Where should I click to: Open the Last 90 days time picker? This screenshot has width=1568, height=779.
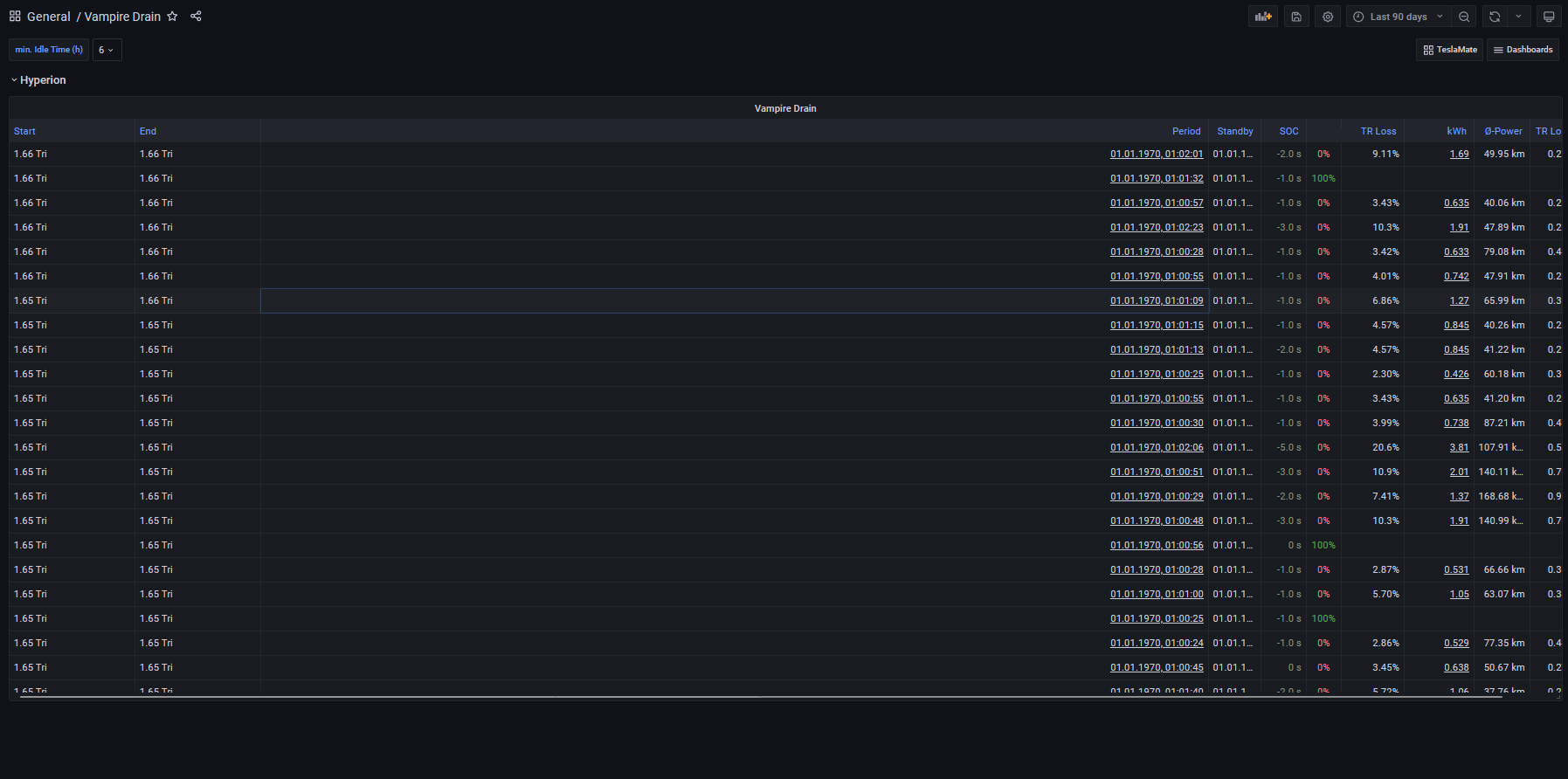coord(1399,17)
